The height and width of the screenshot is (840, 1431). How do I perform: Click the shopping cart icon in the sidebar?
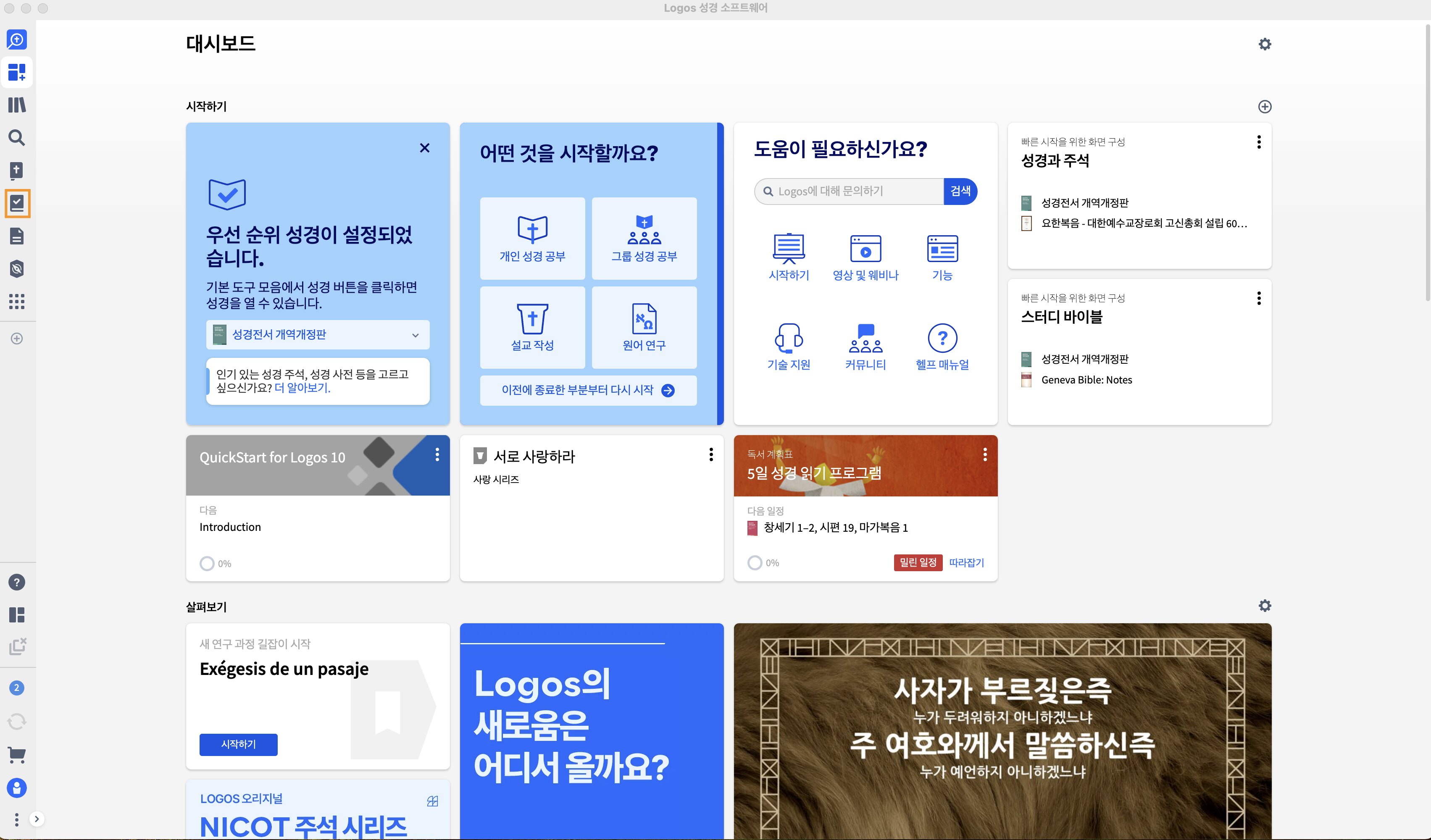[16, 756]
